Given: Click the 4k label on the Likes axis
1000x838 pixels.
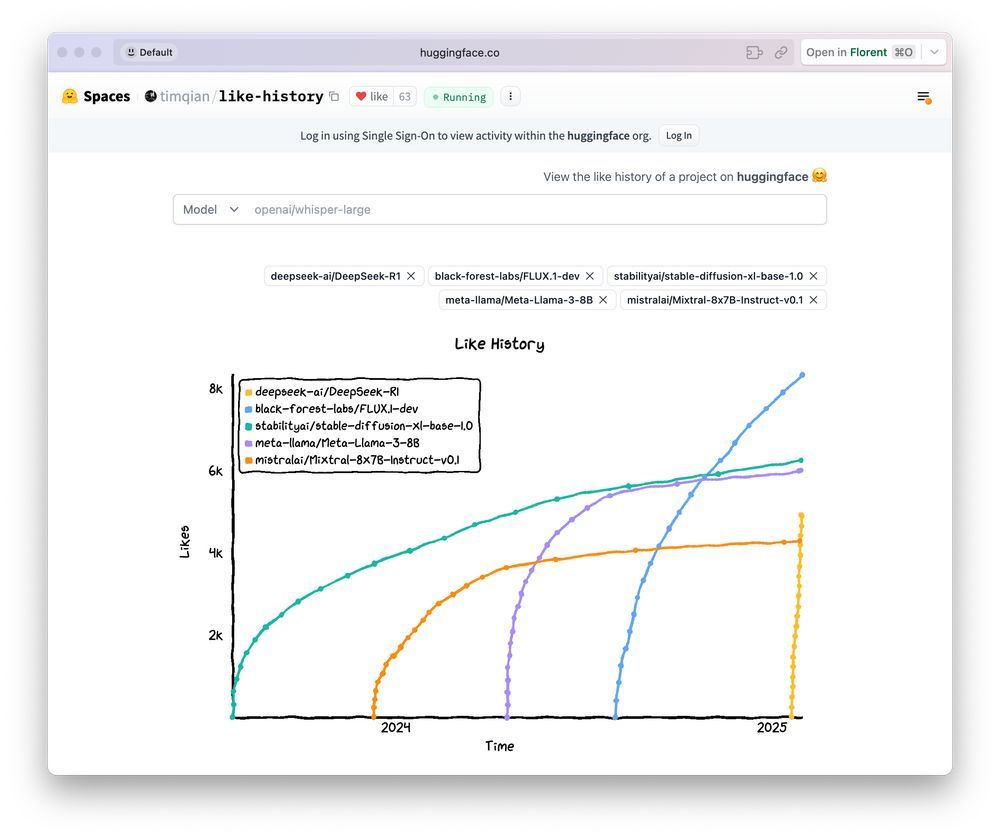Looking at the screenshot, I should pyautogui.click(x=216, y=553).
